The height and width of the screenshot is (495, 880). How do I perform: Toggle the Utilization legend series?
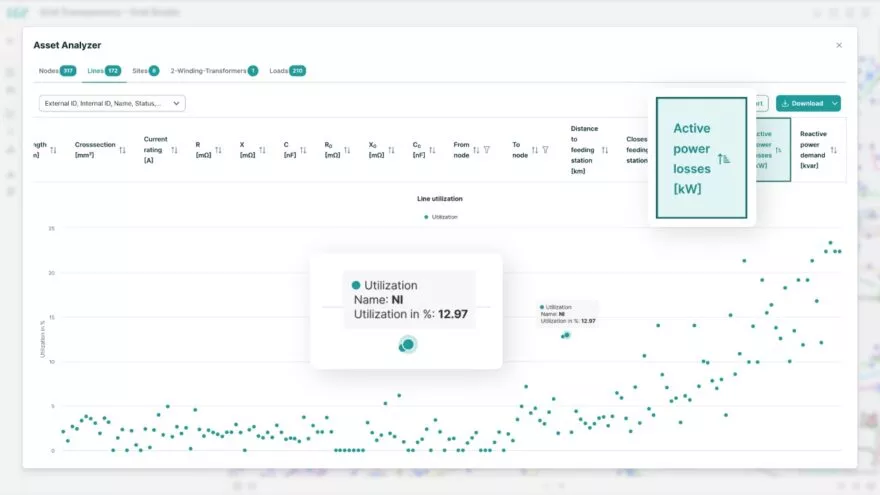point(440,216)
